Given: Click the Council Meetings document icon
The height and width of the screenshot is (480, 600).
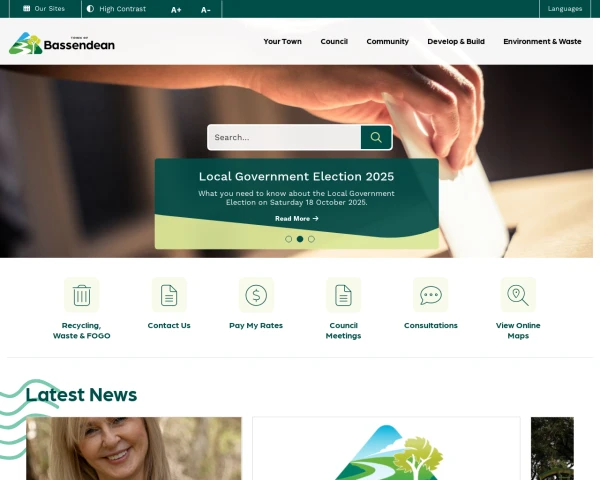Looking at the screenshot, I should (x=343, y=295).
